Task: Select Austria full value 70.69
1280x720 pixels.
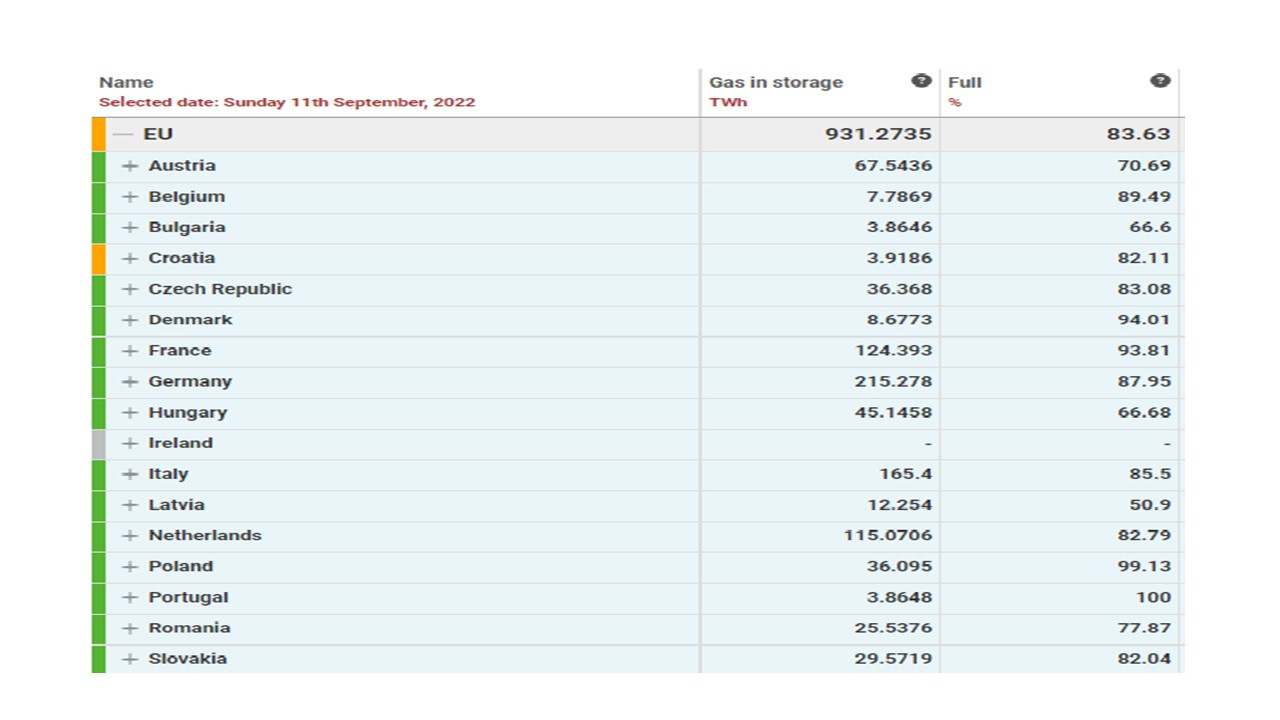Action: (1144, 166)
